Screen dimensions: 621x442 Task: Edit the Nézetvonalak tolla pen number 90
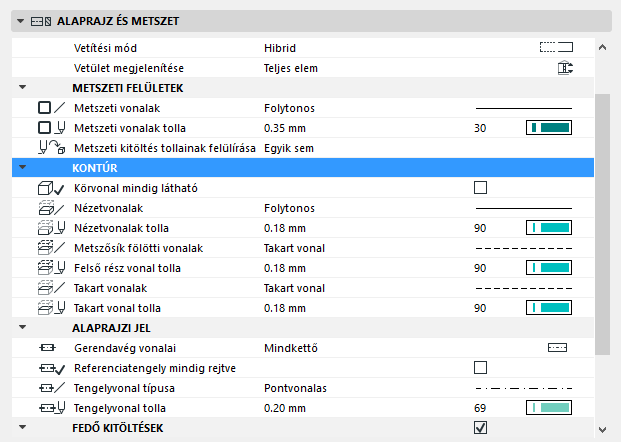coord(481,228)
